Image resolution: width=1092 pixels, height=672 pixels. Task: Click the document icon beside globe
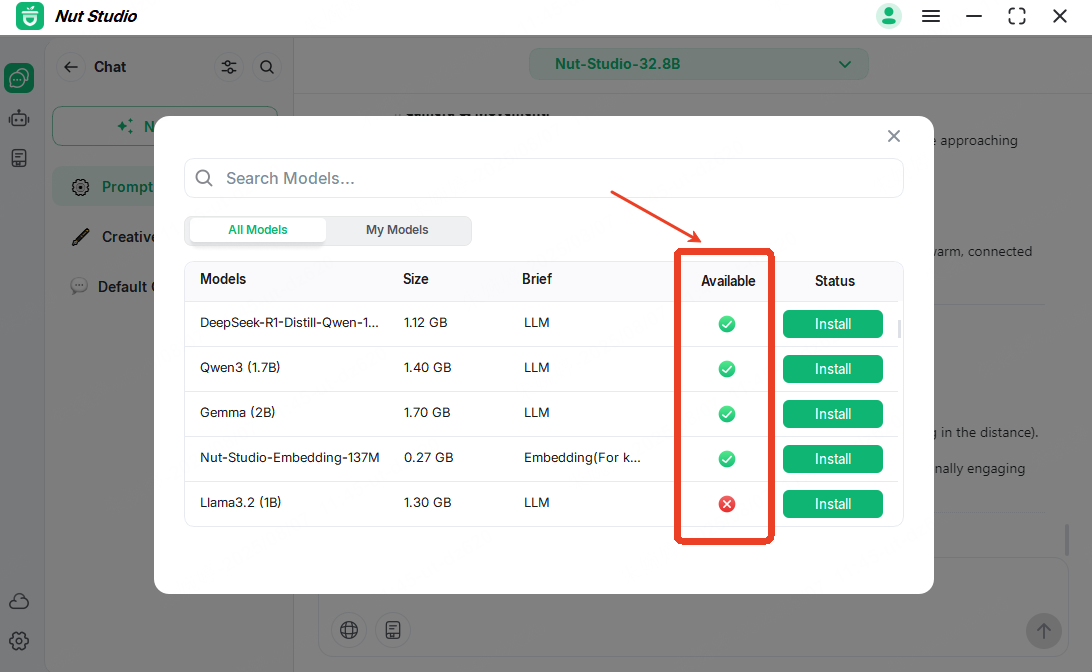pos(393,630)
